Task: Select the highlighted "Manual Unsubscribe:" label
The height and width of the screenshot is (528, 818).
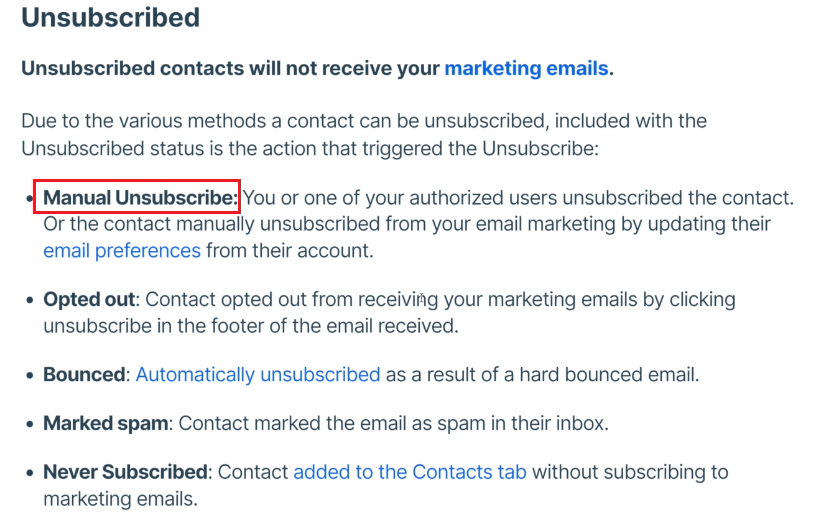Action: (x=141, y=198)
